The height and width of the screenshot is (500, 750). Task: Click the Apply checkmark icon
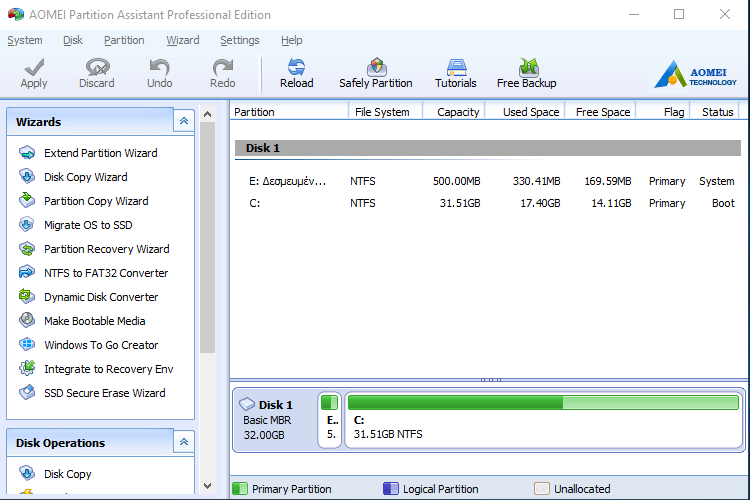34,67
